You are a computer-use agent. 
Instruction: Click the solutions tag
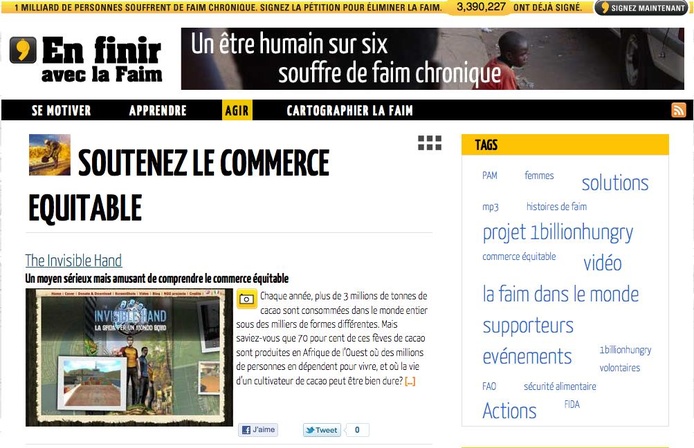[615, 183]
